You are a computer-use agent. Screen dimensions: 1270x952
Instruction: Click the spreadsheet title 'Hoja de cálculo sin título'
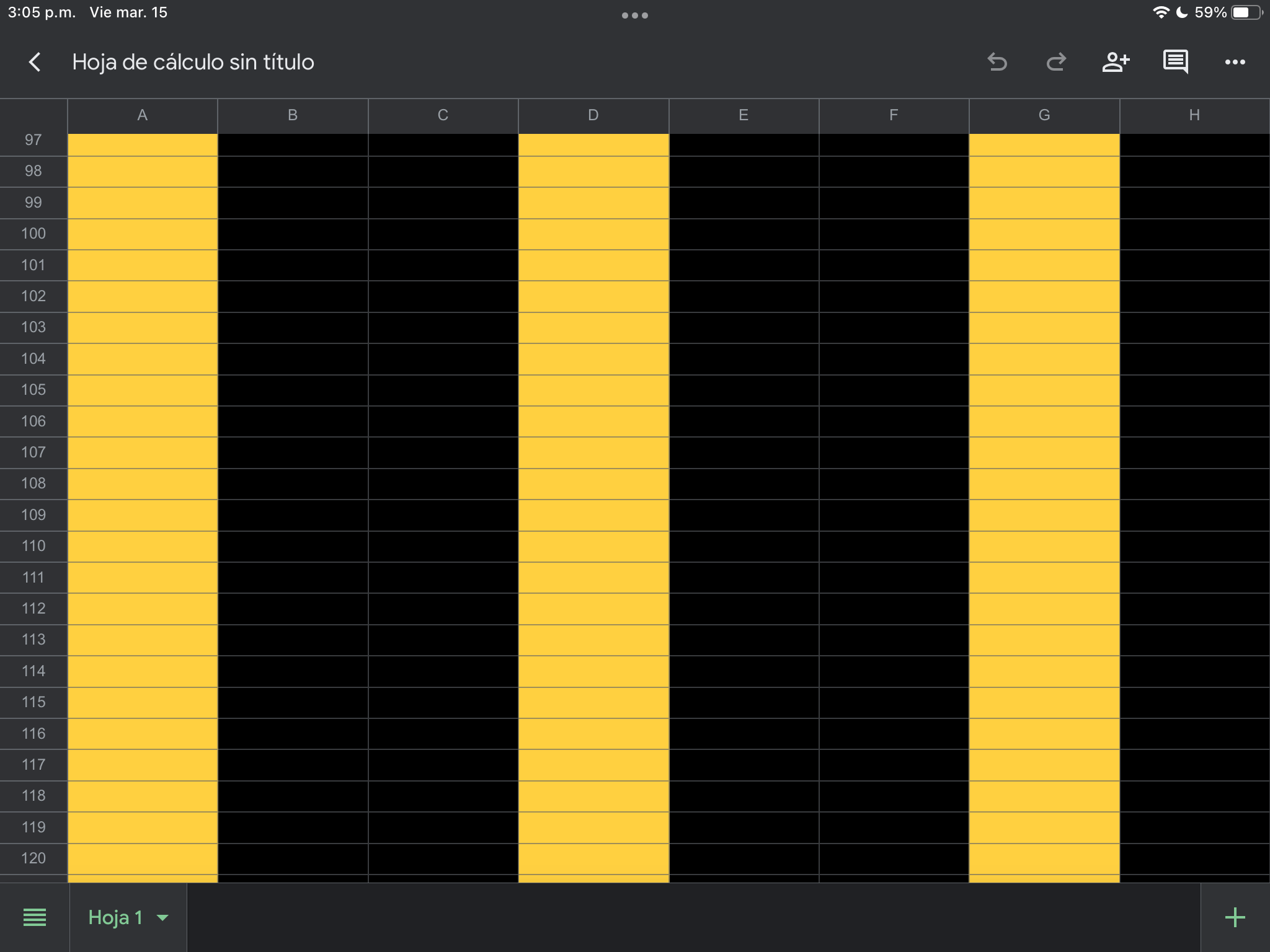tap(193, 62)
